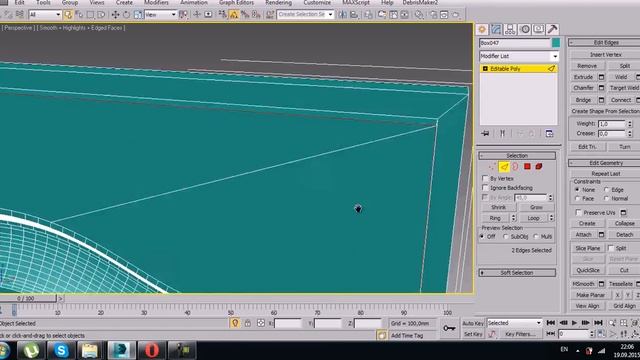Select the Edge constraint radio button
Screen dimensions: 640x360
607,190
